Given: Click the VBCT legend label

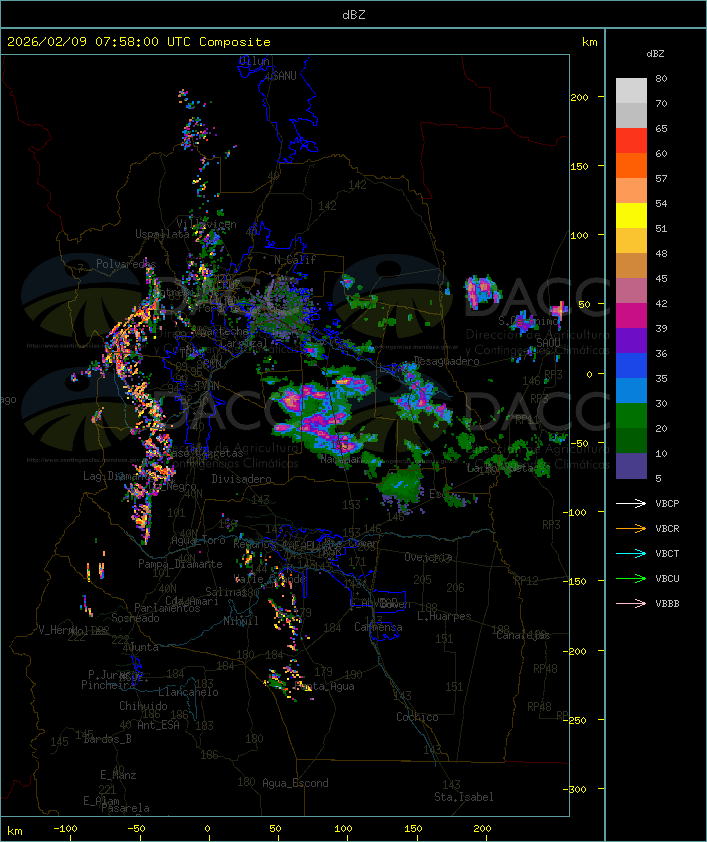Looking at the screenshot, I should (x=667, y=554).
